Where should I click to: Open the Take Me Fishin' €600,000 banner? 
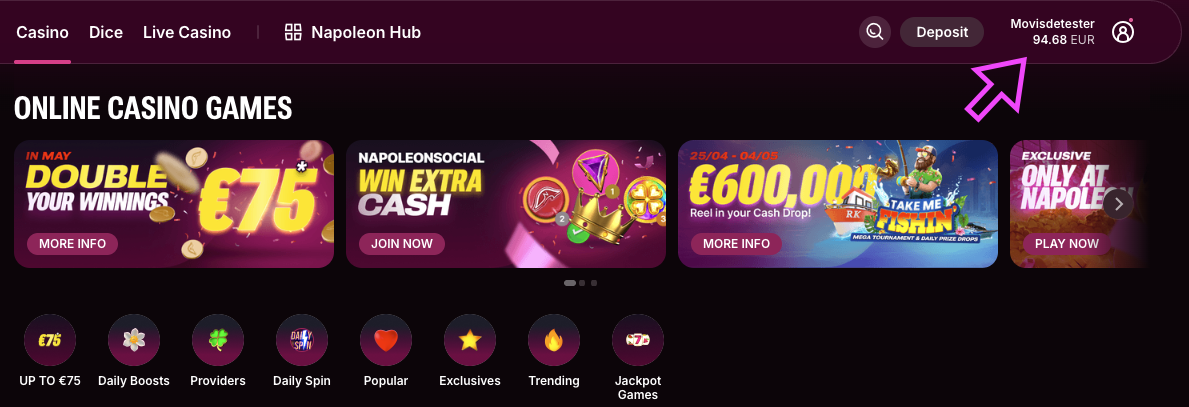tap(838, 204)
